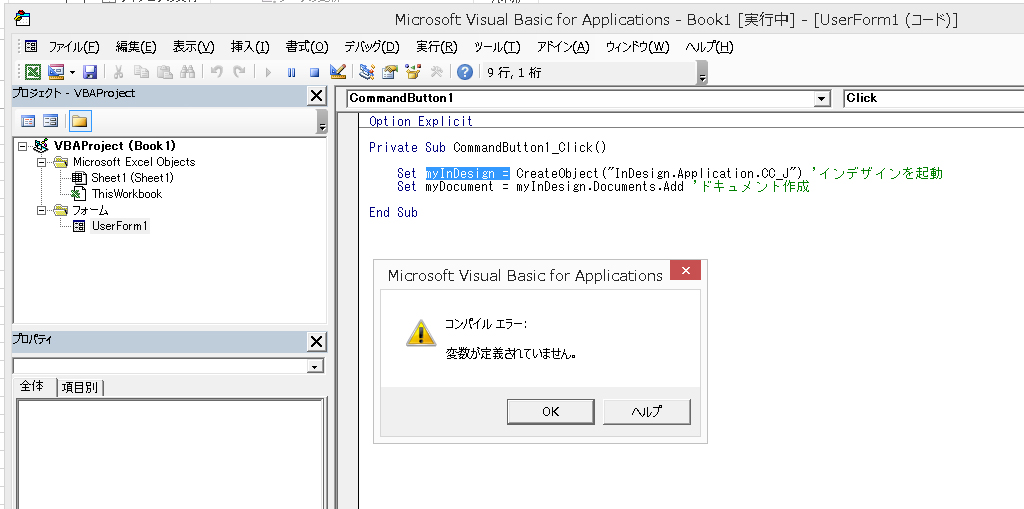Screen dimensions: 1024x509
Task: Open the ツール(T) menu
Action: coord(497,47)
